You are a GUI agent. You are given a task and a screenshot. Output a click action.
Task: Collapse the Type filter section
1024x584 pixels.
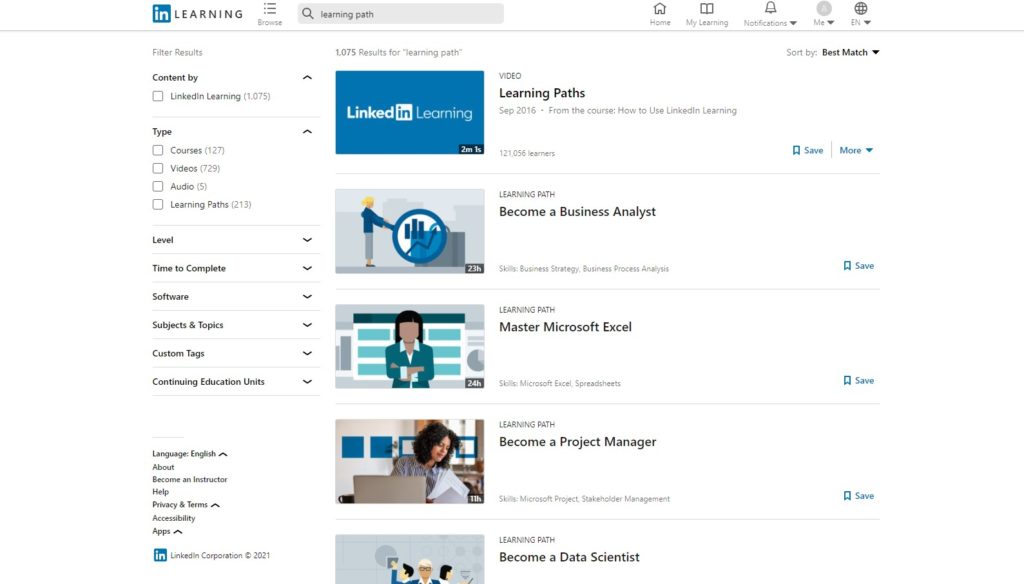(x=307, y=131)
